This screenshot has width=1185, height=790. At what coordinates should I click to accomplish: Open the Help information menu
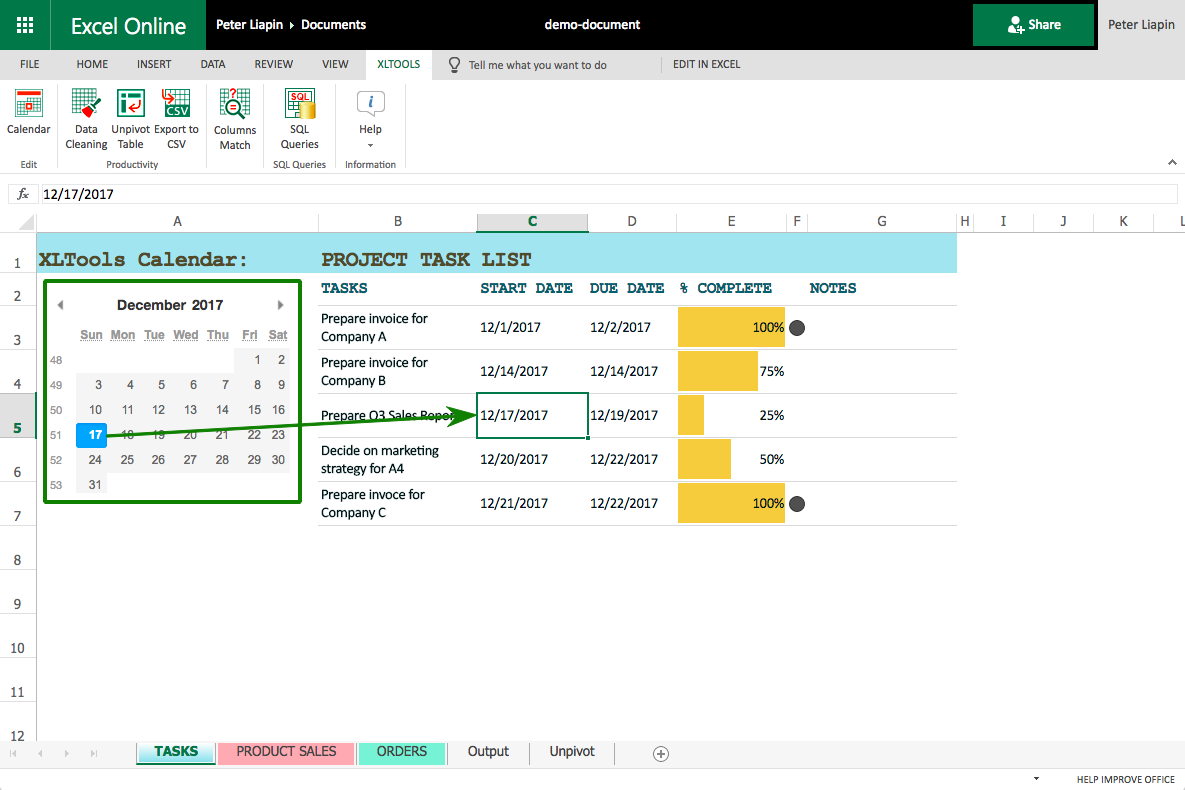pos(370,119)
